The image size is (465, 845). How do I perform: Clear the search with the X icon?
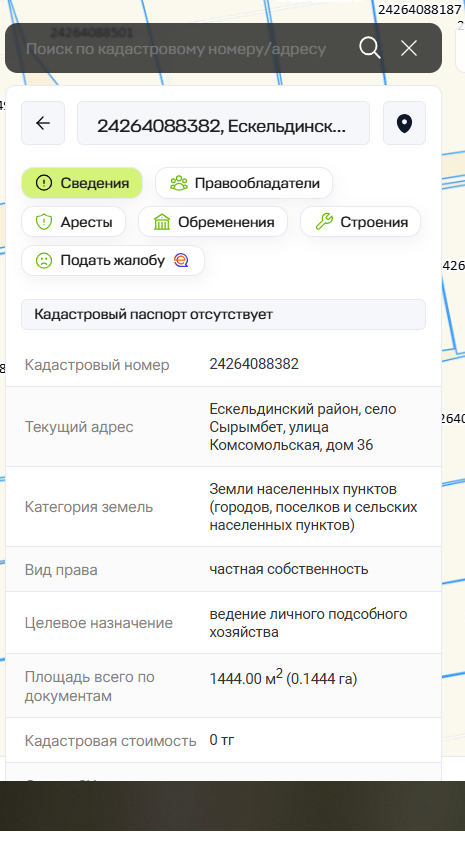point(409,48)
